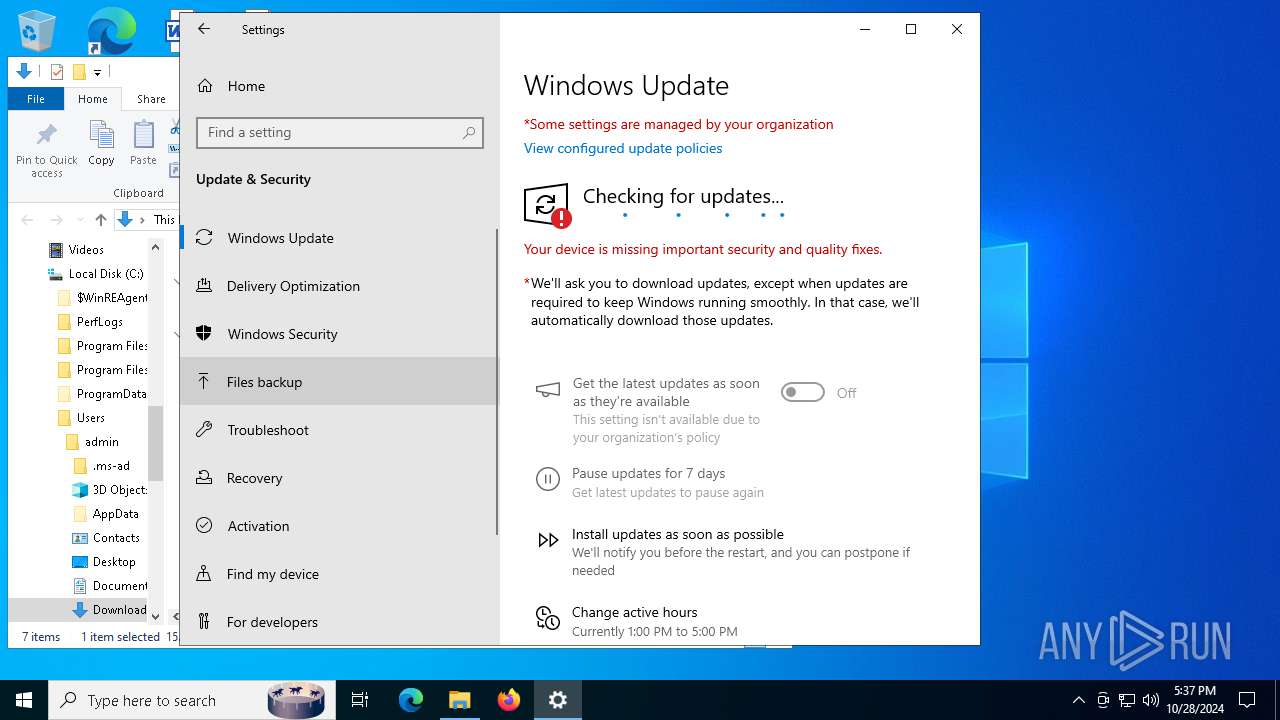1280x720 pixels.
Task: Select Windows Update in the sidebar
Action: click(340, 238)
